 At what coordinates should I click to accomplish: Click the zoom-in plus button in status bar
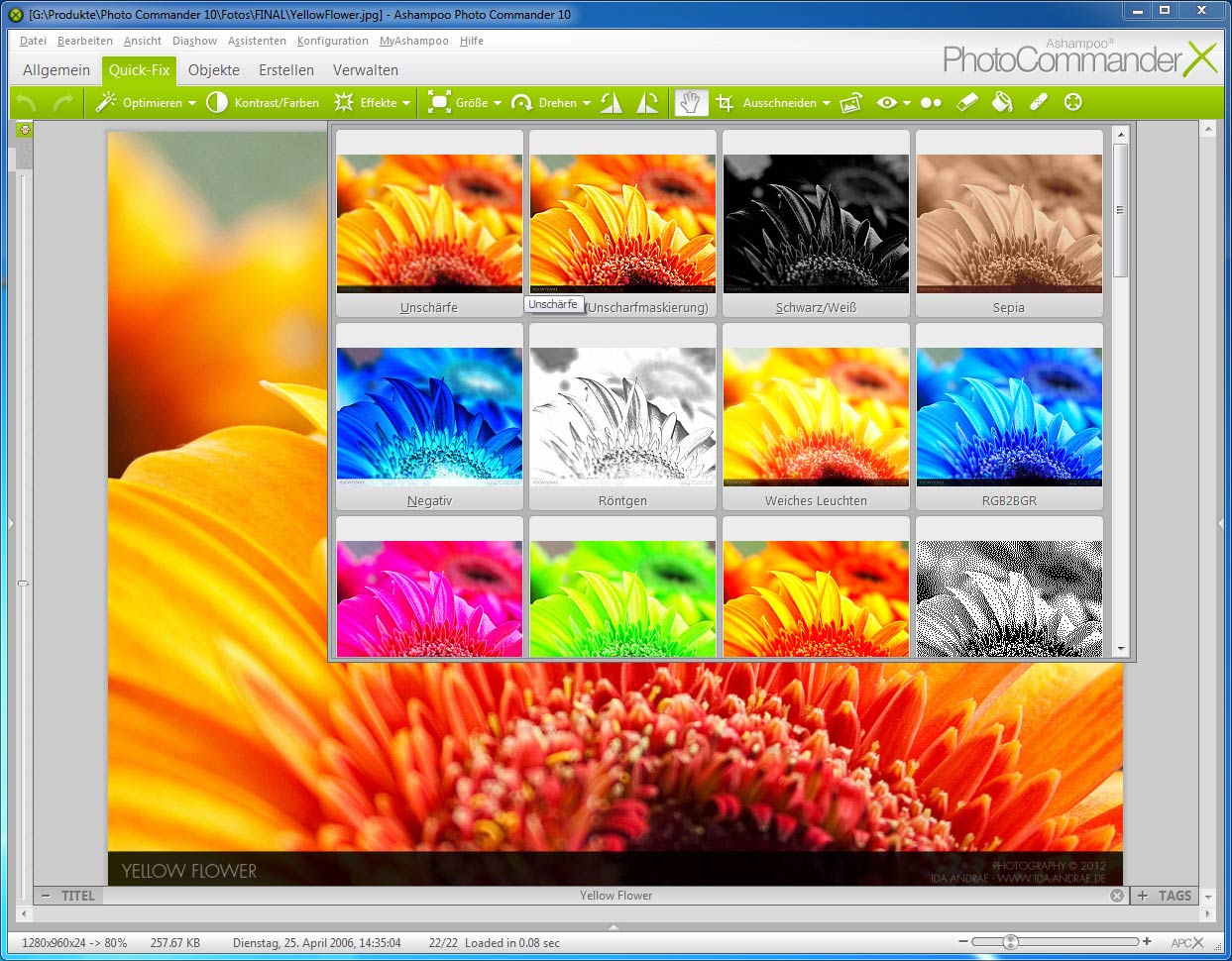click(x=1147, y=942)
